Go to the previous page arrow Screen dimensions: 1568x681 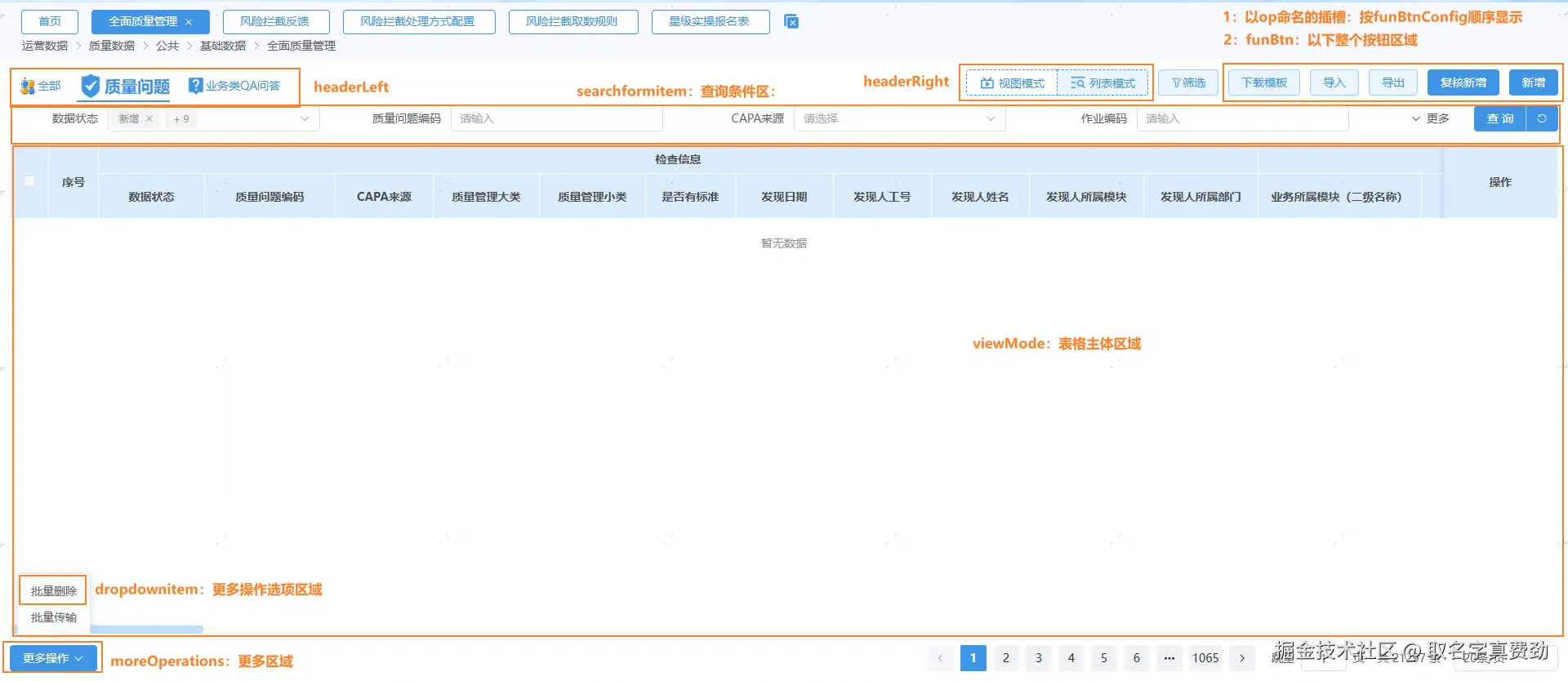(x=941, y=658)
